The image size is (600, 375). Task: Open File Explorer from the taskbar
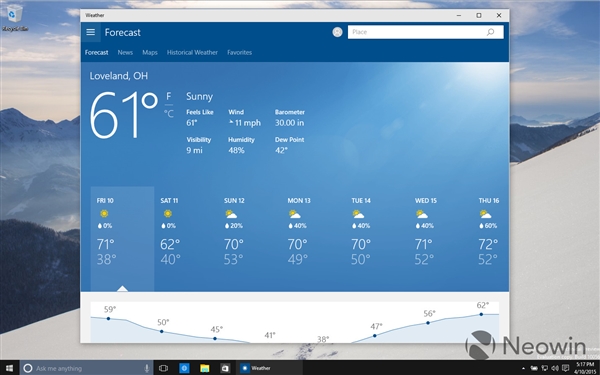[205, 368]
